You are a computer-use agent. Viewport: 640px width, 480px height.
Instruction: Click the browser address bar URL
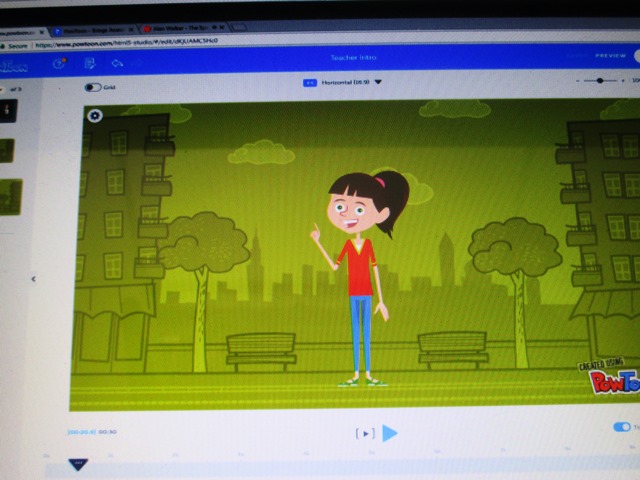tap(127, 42)
